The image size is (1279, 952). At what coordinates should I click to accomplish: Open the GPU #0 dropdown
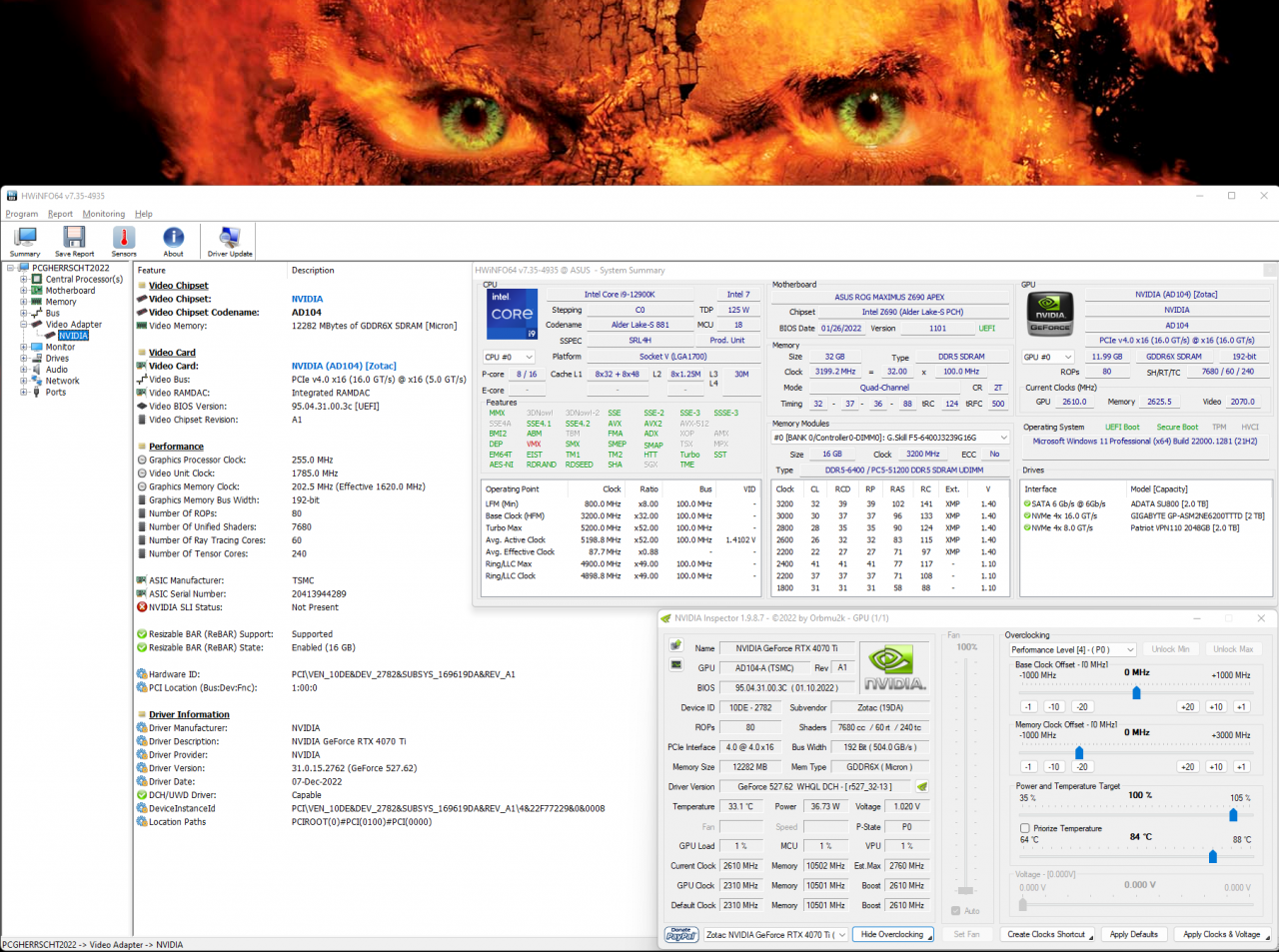point(1049,357)
